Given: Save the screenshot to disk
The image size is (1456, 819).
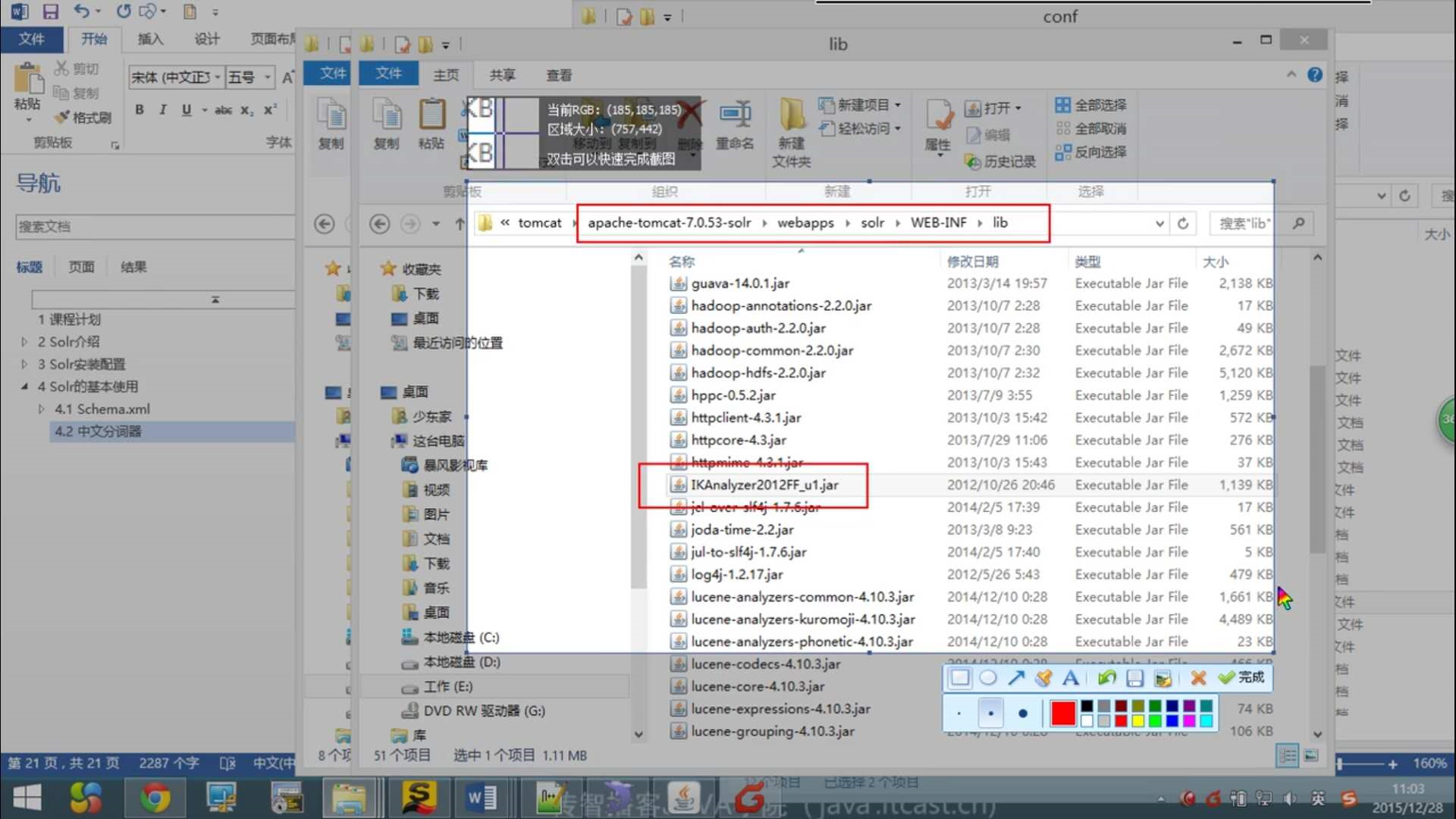Looking at the screenshot, I should 1134,678.
